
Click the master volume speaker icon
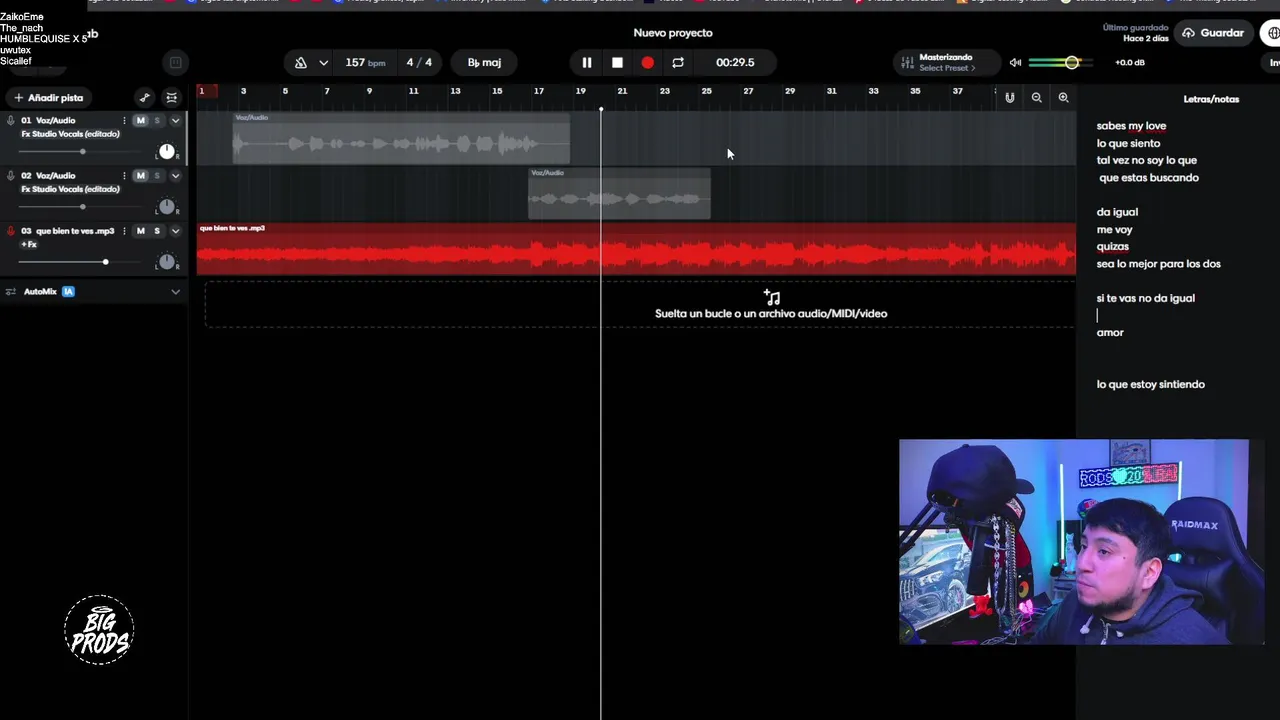click(x=1015, y=63)
